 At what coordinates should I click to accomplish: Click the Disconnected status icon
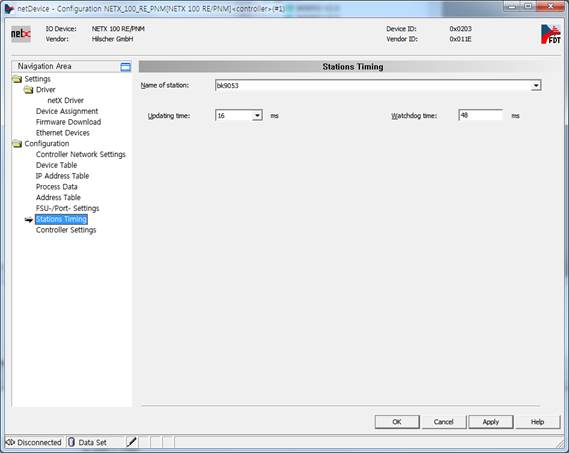coord(10,442)
